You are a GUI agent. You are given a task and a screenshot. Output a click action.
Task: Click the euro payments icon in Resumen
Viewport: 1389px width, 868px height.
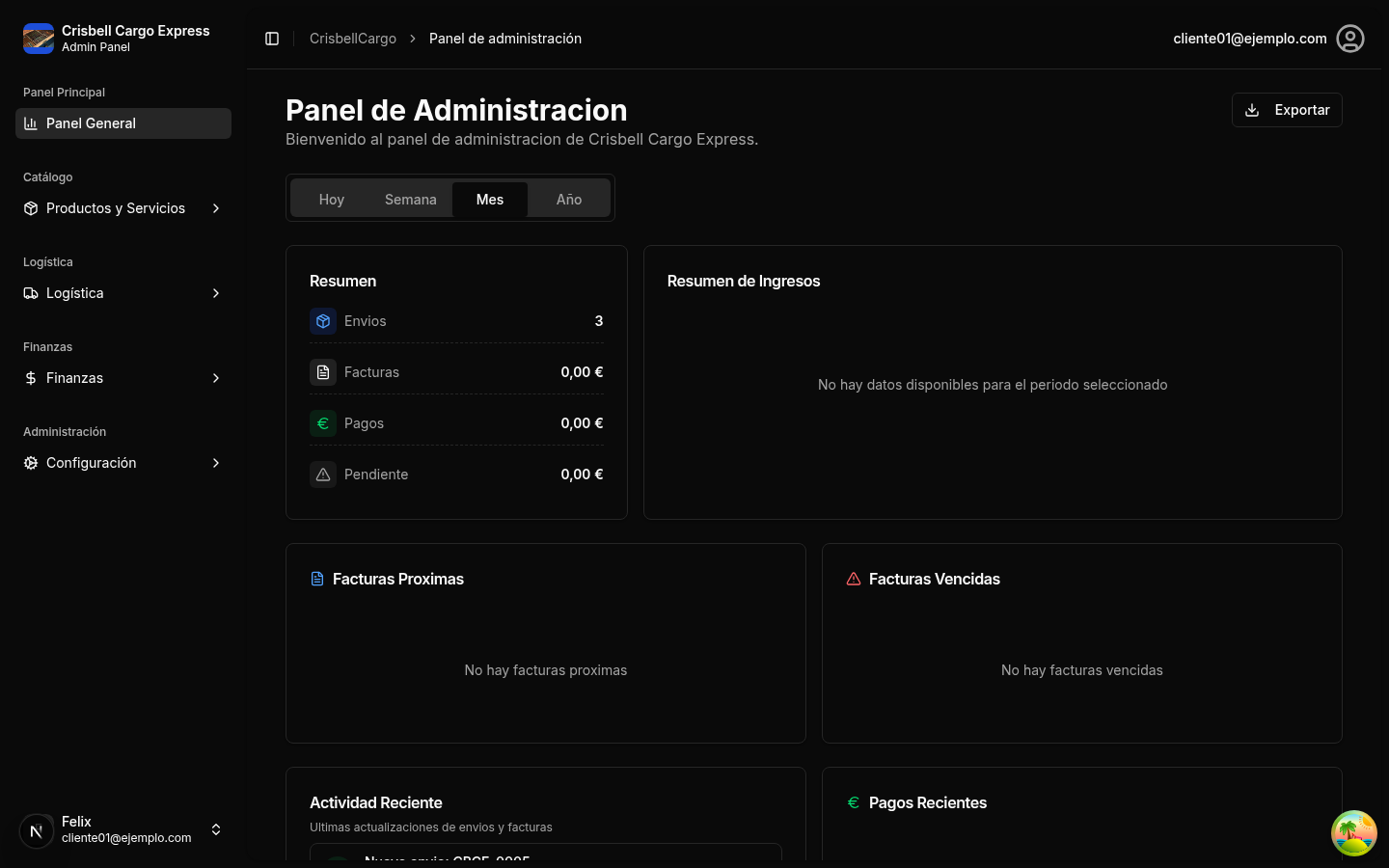pos(323,422)
